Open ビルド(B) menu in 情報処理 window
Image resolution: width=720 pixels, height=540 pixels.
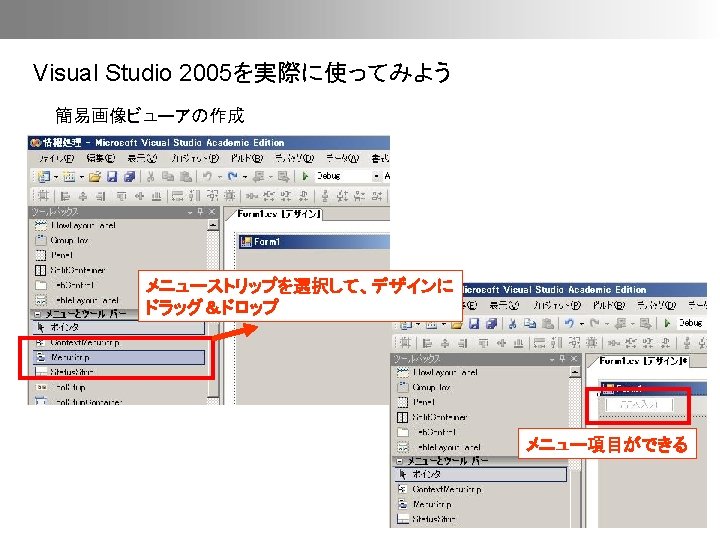point(247,158)
